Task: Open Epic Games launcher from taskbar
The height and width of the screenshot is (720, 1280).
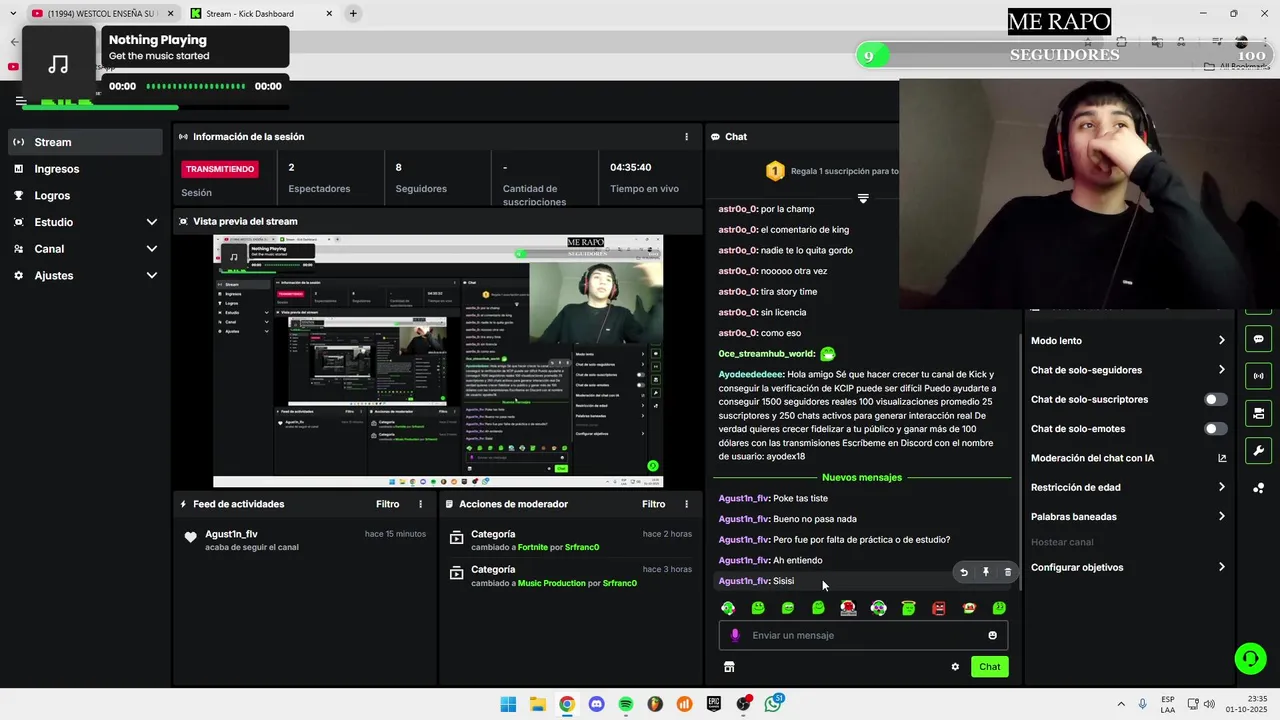Action: pyautogui.click(x=714, y=704)
